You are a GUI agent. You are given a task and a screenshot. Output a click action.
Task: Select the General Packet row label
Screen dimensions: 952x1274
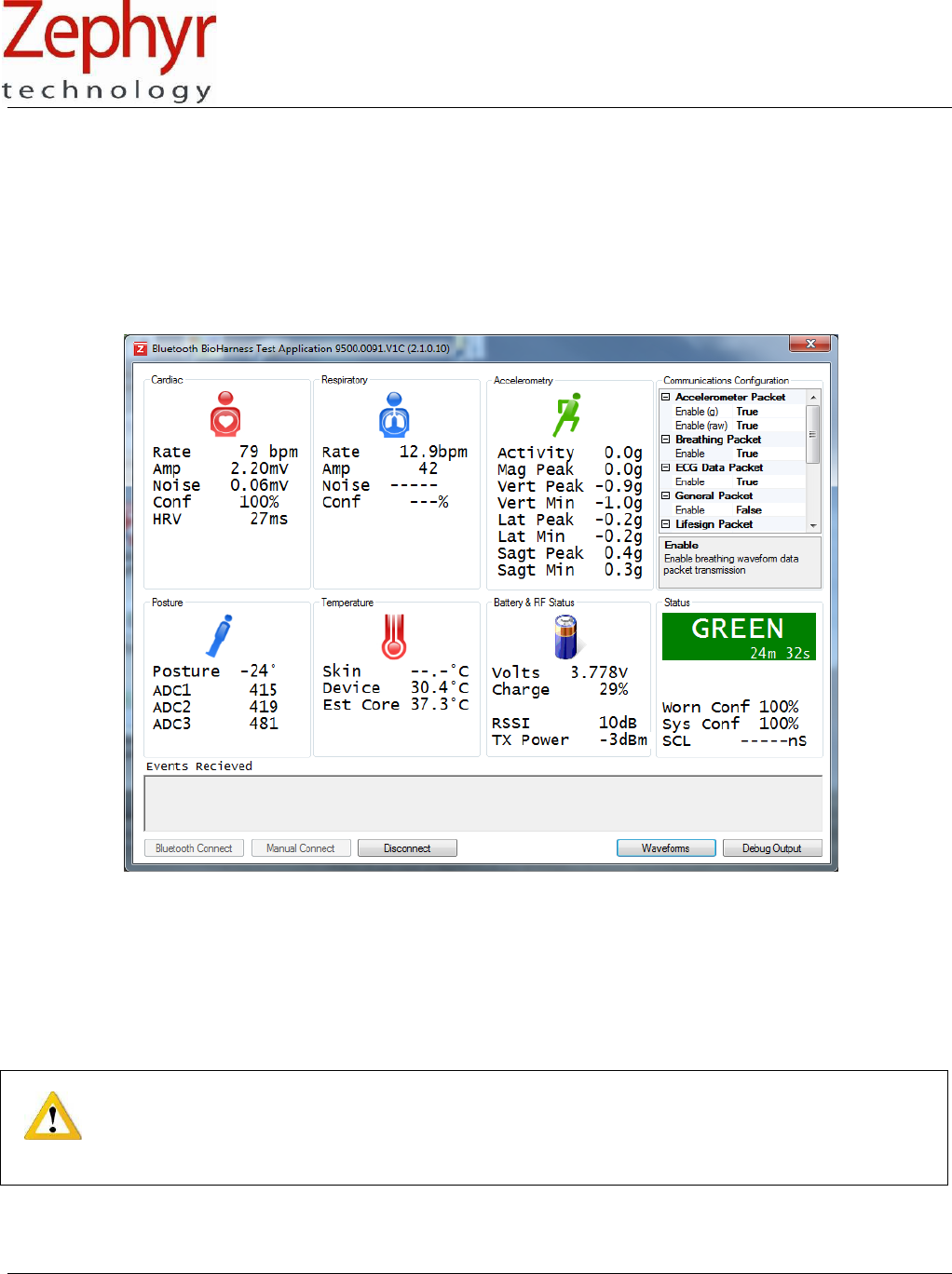714,495
